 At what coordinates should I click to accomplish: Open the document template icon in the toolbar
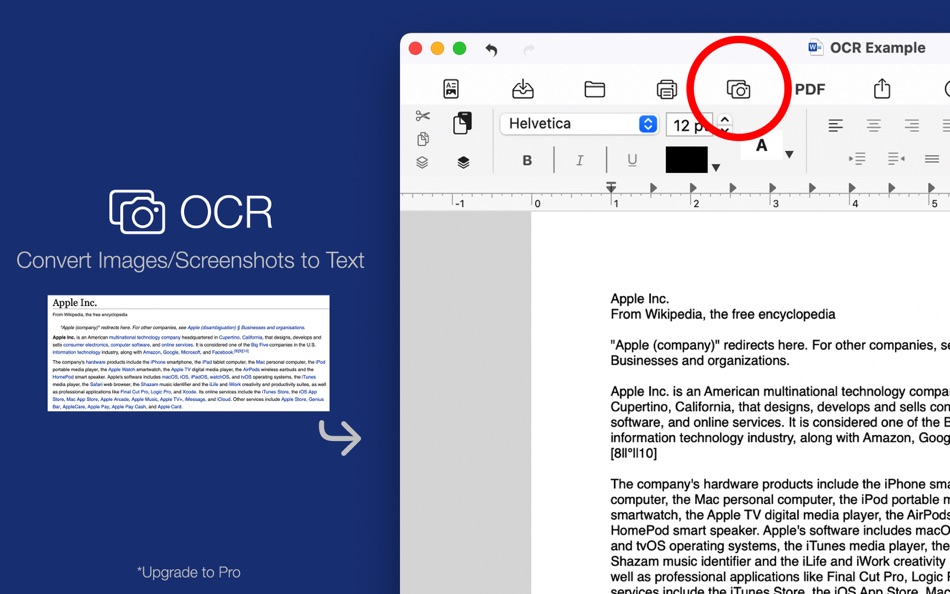[x=451, y=89]
